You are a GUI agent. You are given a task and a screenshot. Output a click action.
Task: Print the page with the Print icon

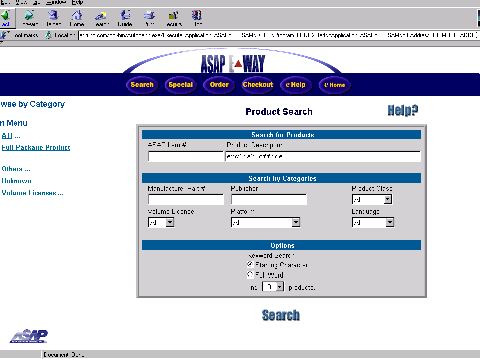tap(149, 18)
